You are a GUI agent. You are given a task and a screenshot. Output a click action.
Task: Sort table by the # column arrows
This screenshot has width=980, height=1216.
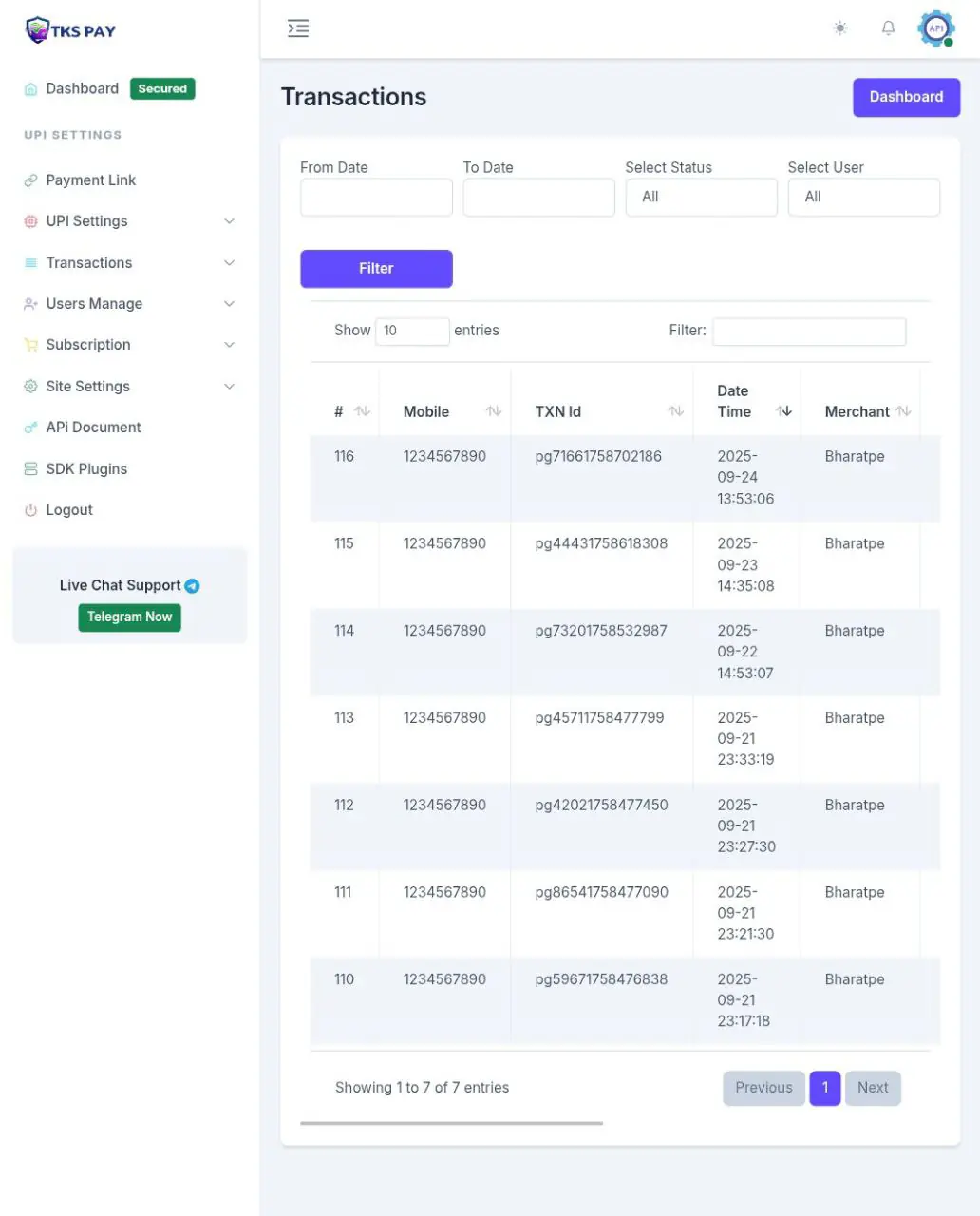pos(362,411)
